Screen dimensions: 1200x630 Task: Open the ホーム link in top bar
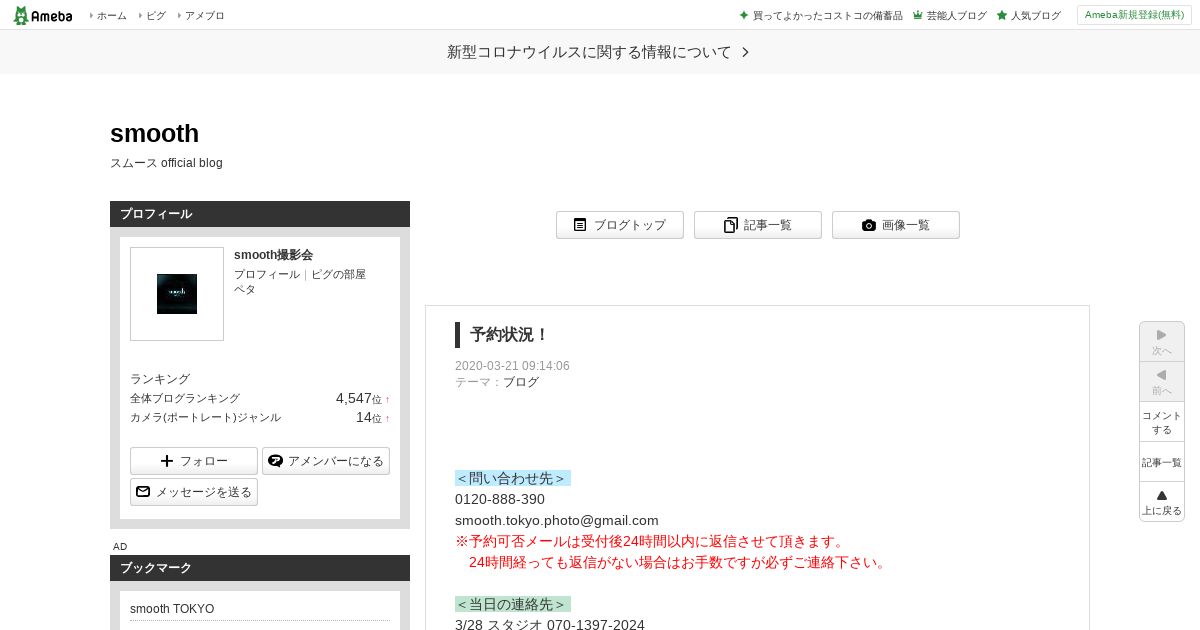click(x=111, y=16)
